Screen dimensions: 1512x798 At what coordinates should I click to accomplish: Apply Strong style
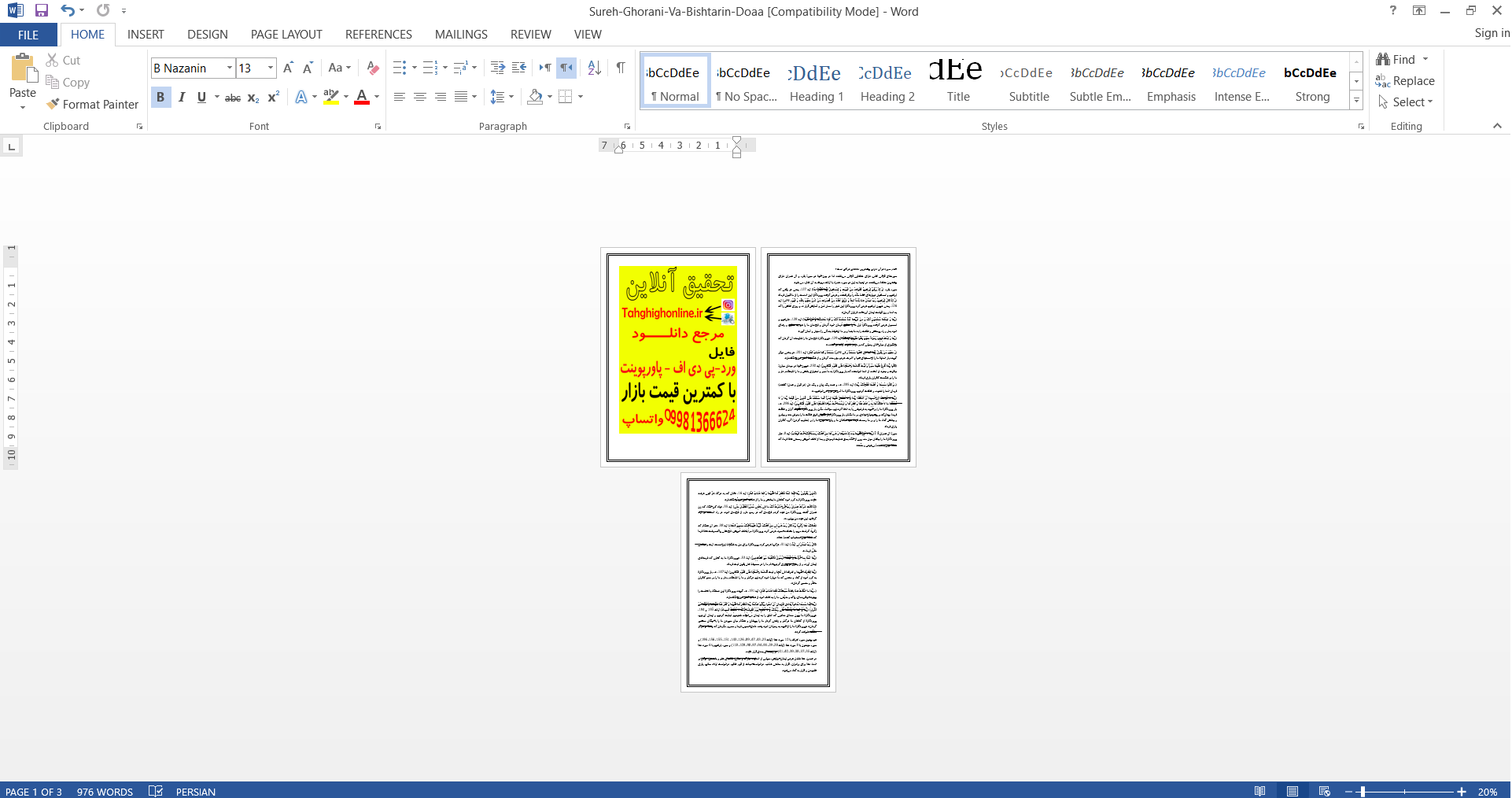coord(1312,82)
